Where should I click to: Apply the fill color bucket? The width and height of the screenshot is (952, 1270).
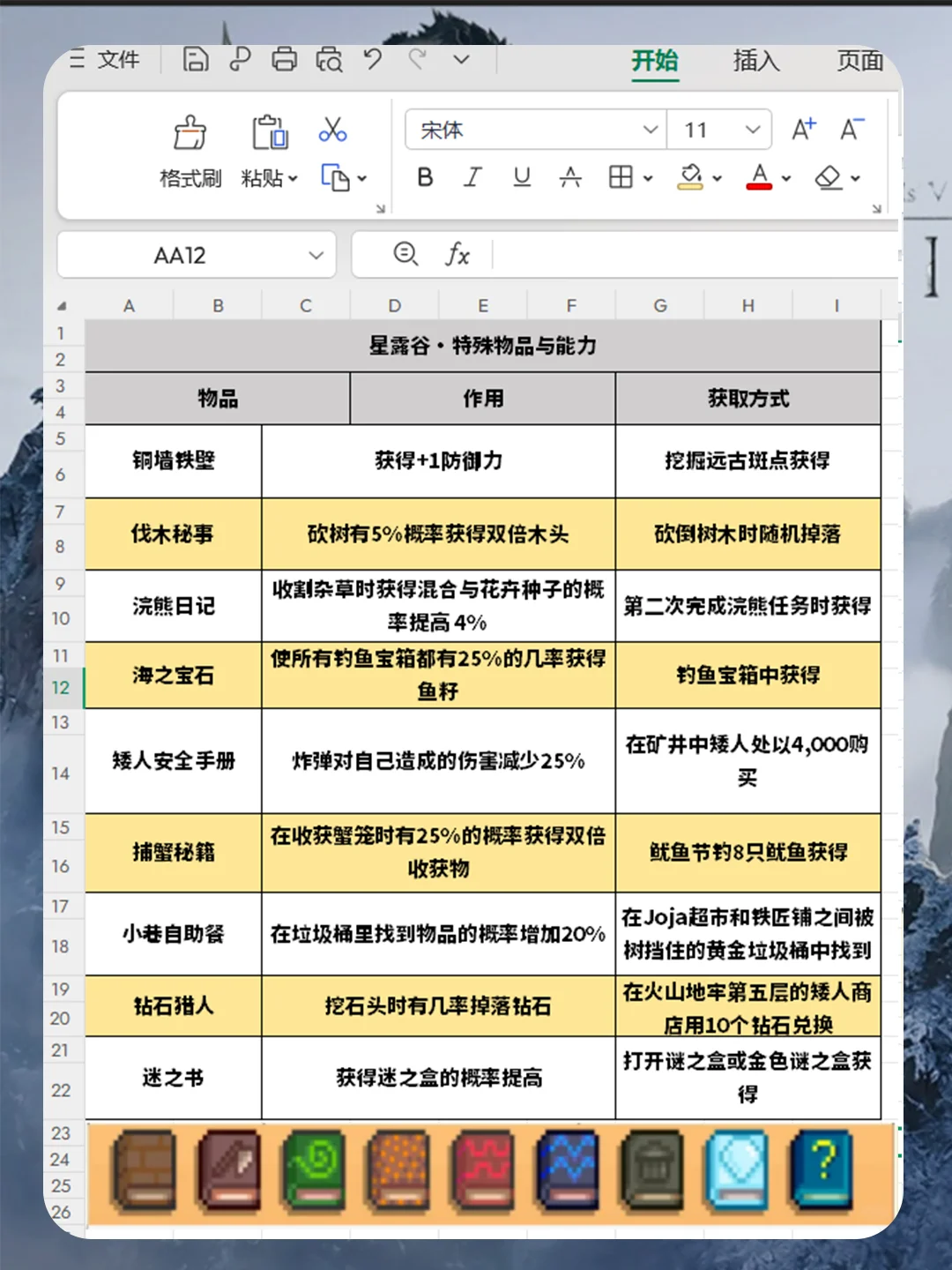[690, 176]
